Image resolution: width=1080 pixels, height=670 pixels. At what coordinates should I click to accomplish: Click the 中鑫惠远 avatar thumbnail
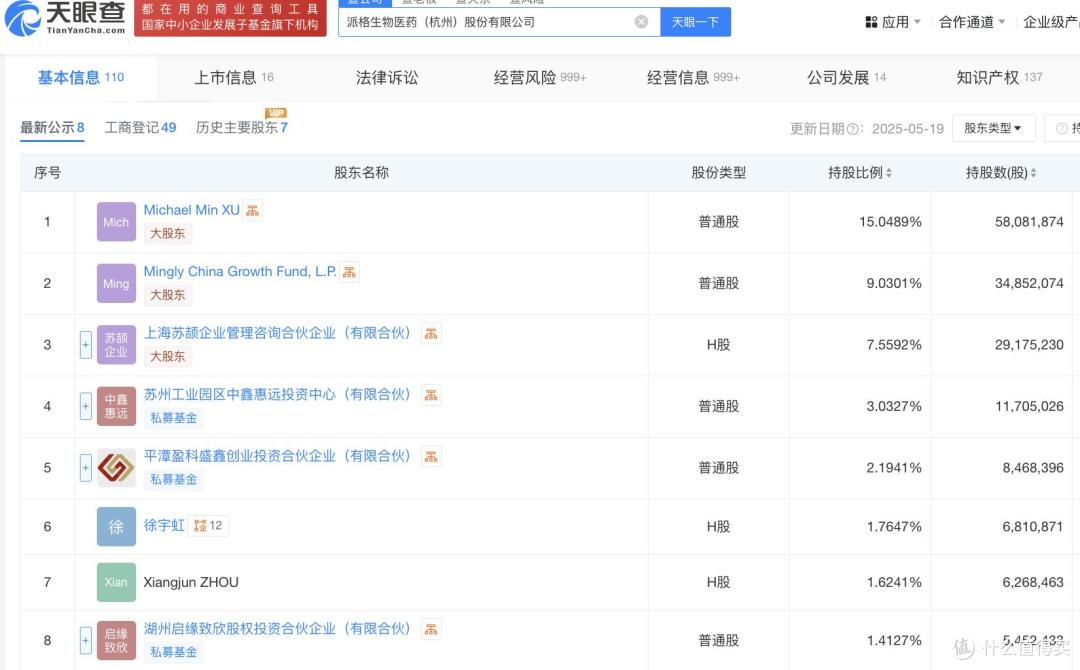[116, 406]
